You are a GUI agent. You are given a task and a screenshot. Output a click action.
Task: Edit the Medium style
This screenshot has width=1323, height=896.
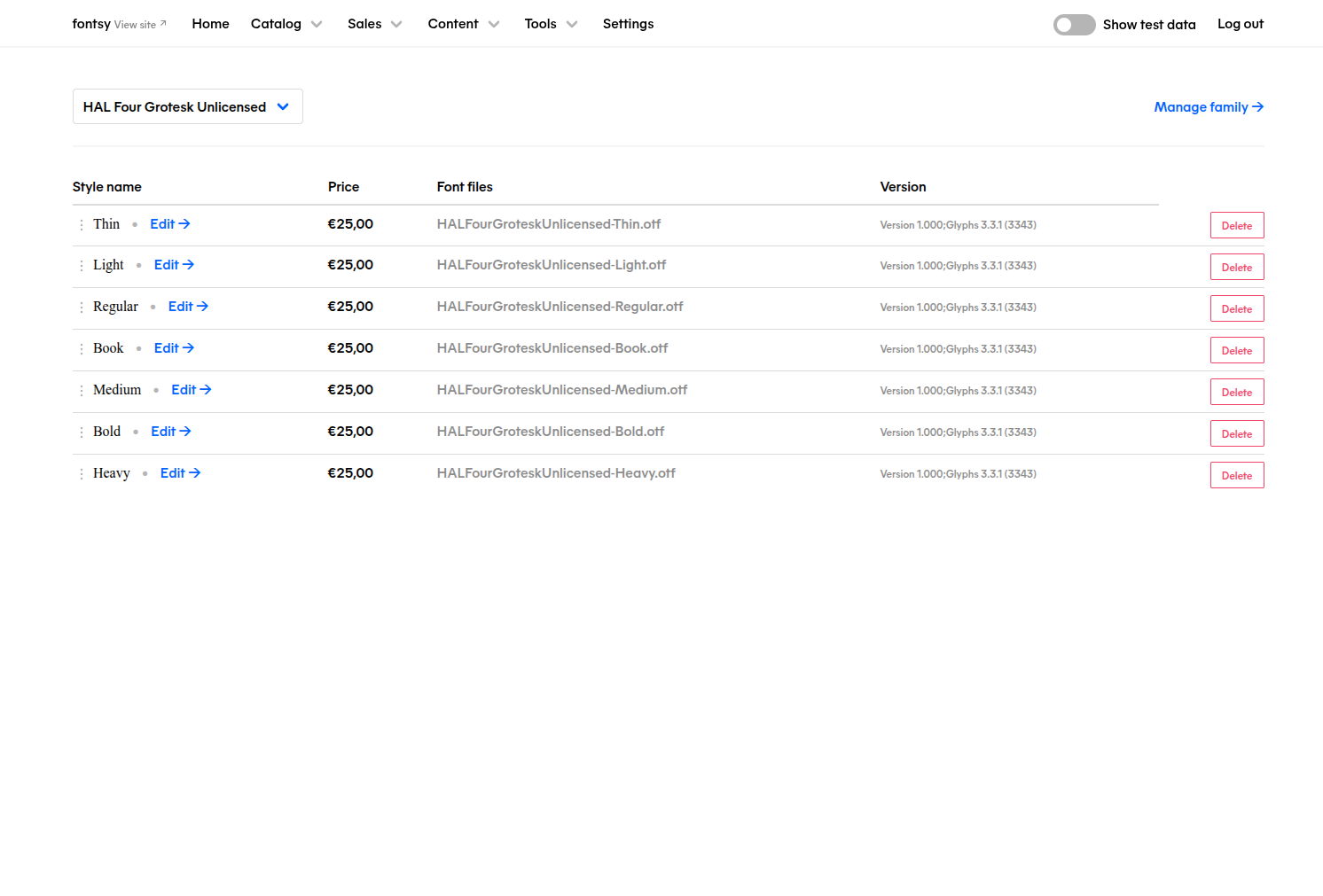[191, 390]
